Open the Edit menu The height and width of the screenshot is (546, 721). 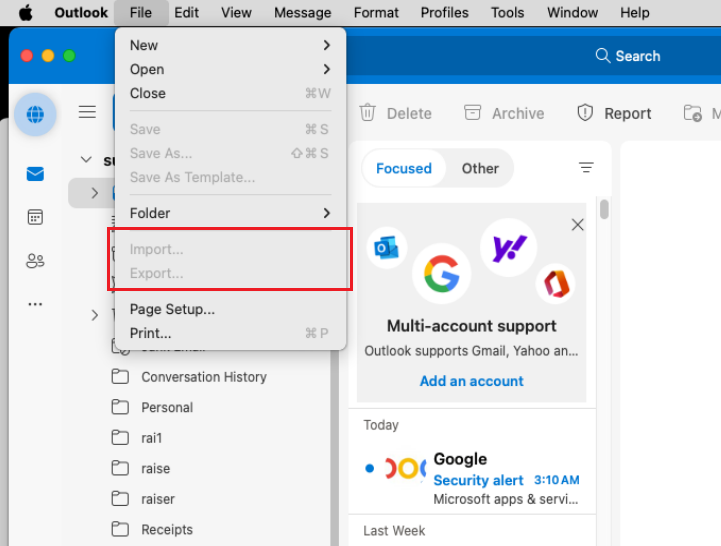click(x=186, y=12)
